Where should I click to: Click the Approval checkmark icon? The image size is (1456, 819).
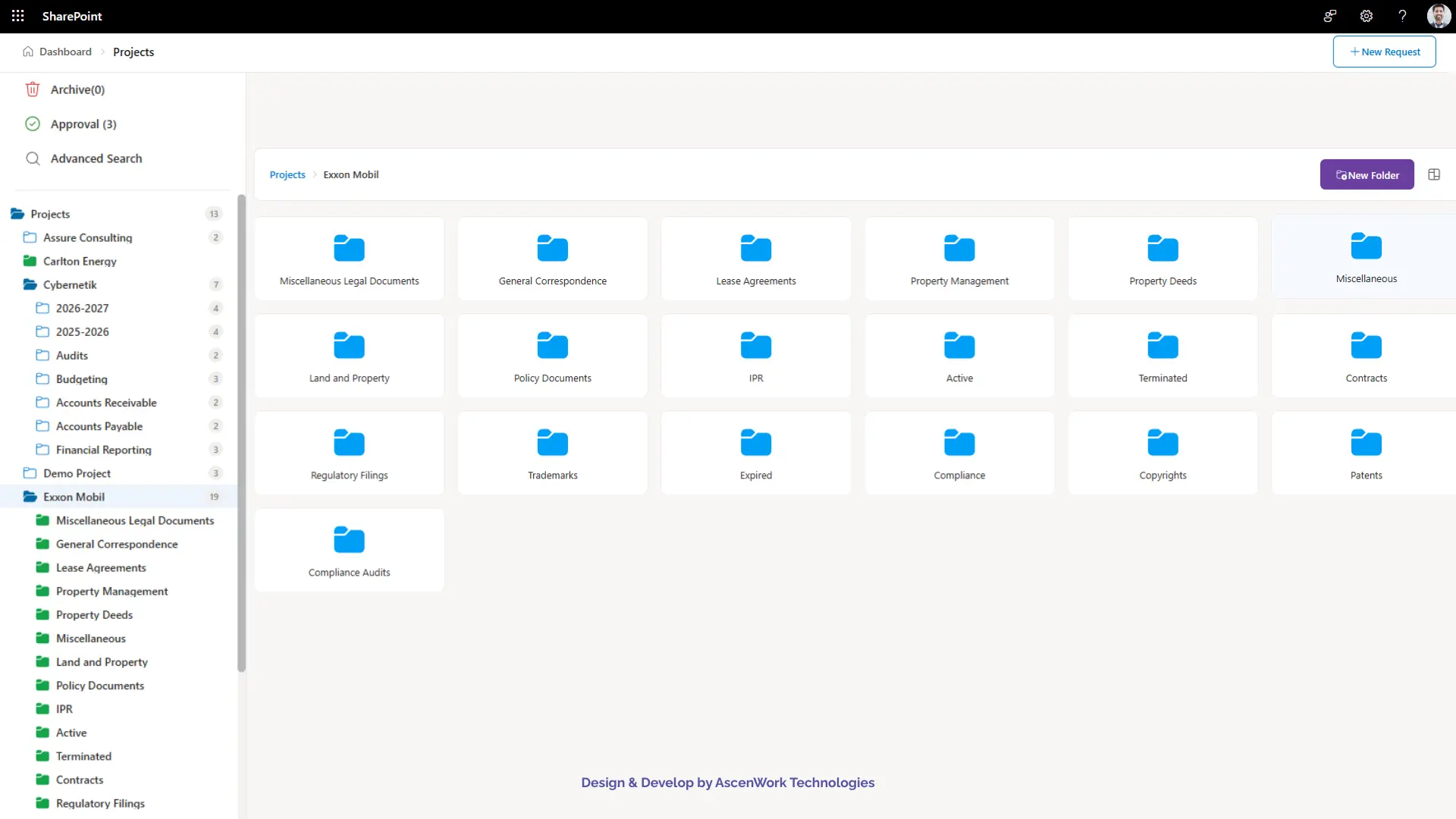(33, 124)
